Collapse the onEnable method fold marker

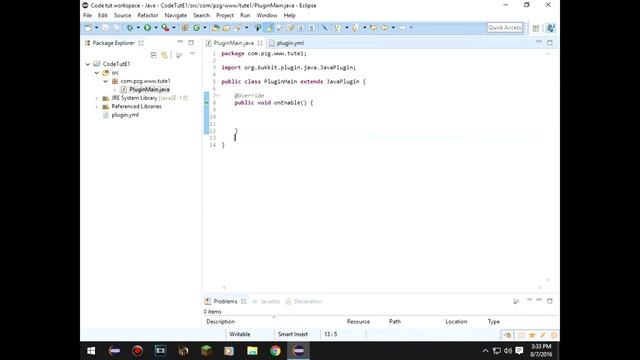(x=218, y=96)
